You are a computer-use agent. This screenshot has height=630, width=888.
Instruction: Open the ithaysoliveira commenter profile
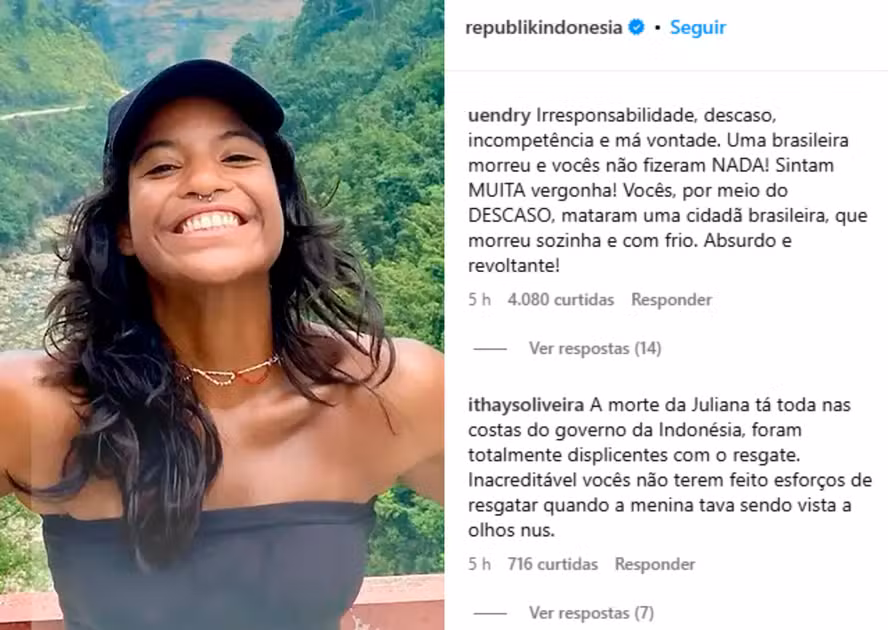click(526, 406)
